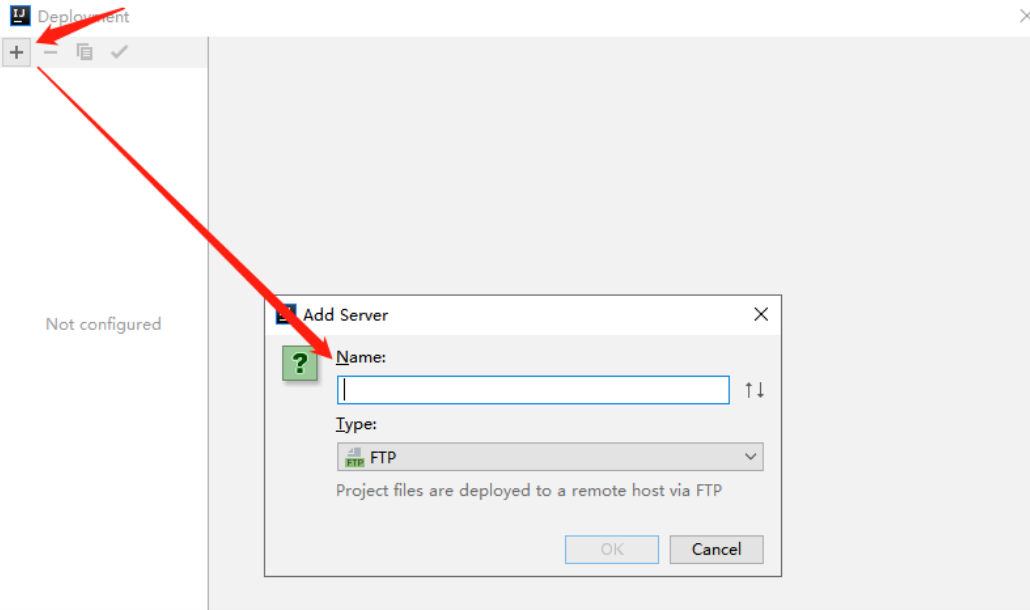Click the "Type:" label
The image size is (1030, 610).
coord(356,424)
